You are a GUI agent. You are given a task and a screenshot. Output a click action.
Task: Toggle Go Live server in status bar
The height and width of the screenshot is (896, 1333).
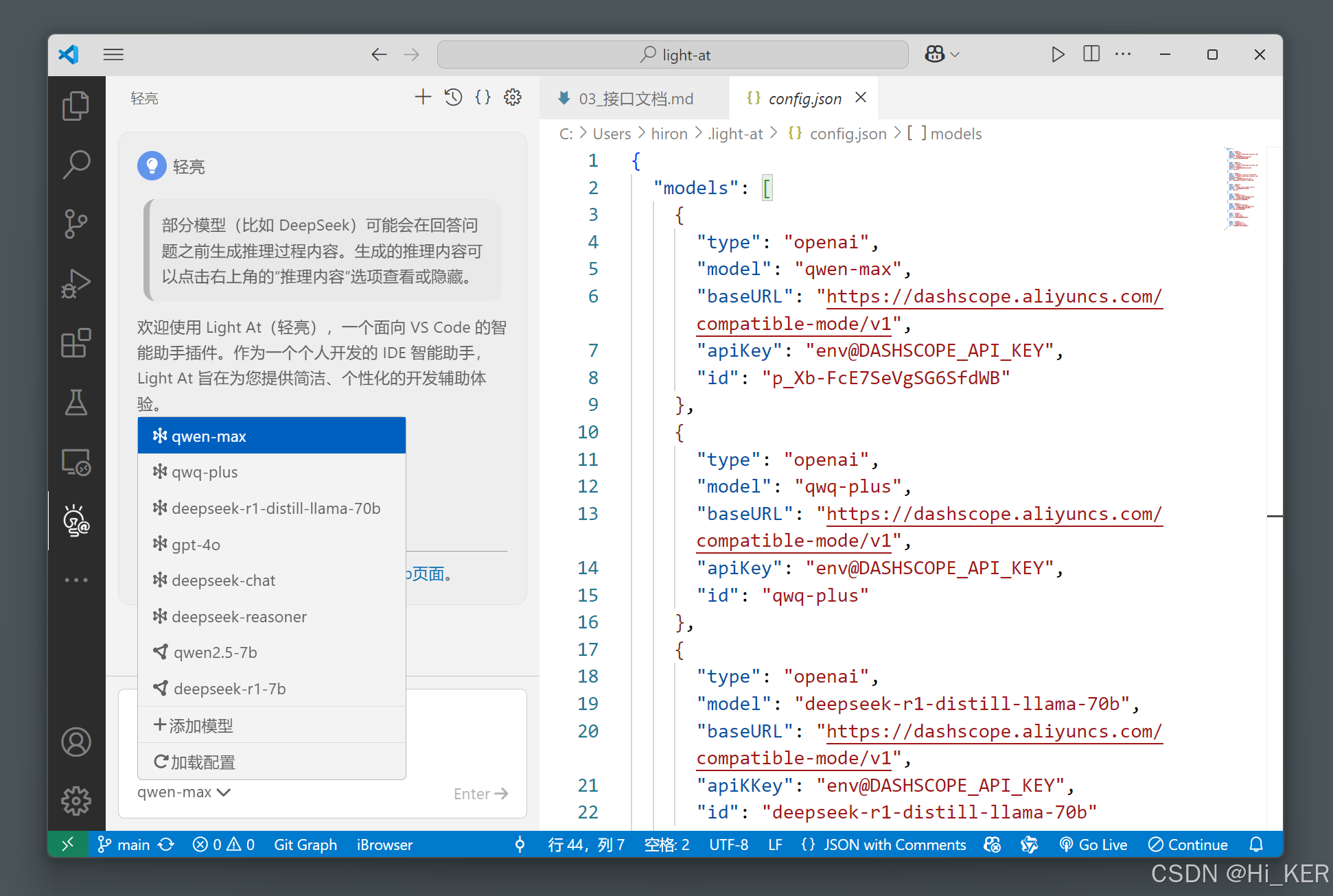pyautogui.click(x=1093, y=845)
